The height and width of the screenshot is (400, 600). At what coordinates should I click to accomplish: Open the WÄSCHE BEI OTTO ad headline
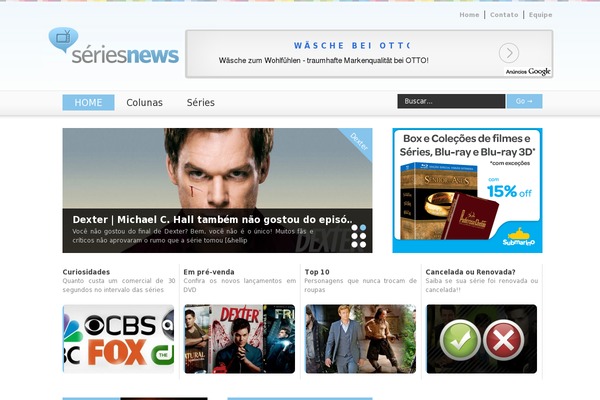pyautogui.click(x=351, y=46)
